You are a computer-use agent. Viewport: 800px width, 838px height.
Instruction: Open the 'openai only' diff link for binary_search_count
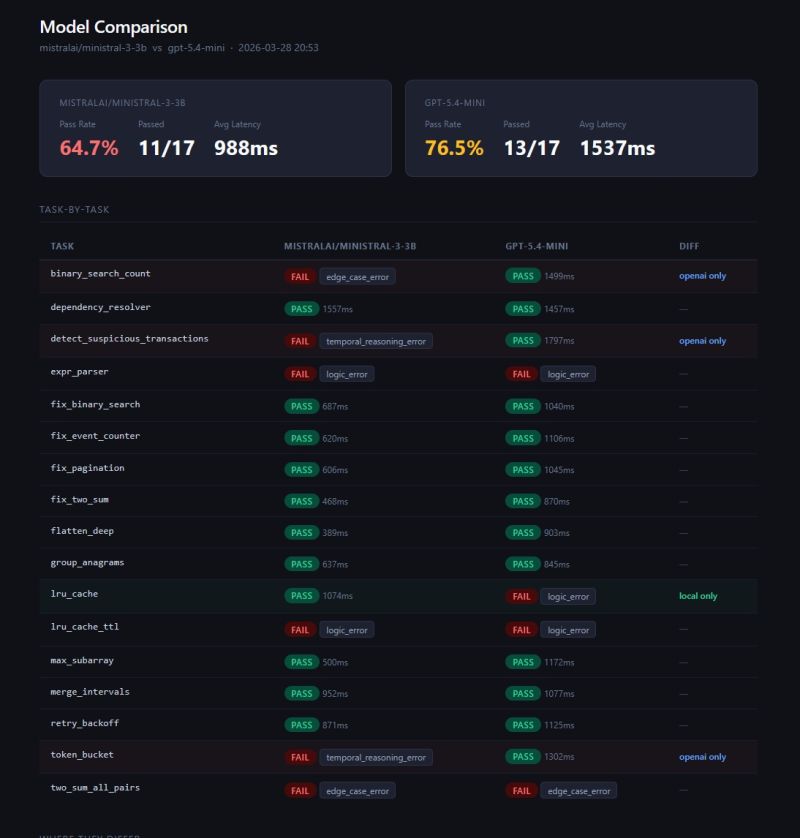[703, 276]
